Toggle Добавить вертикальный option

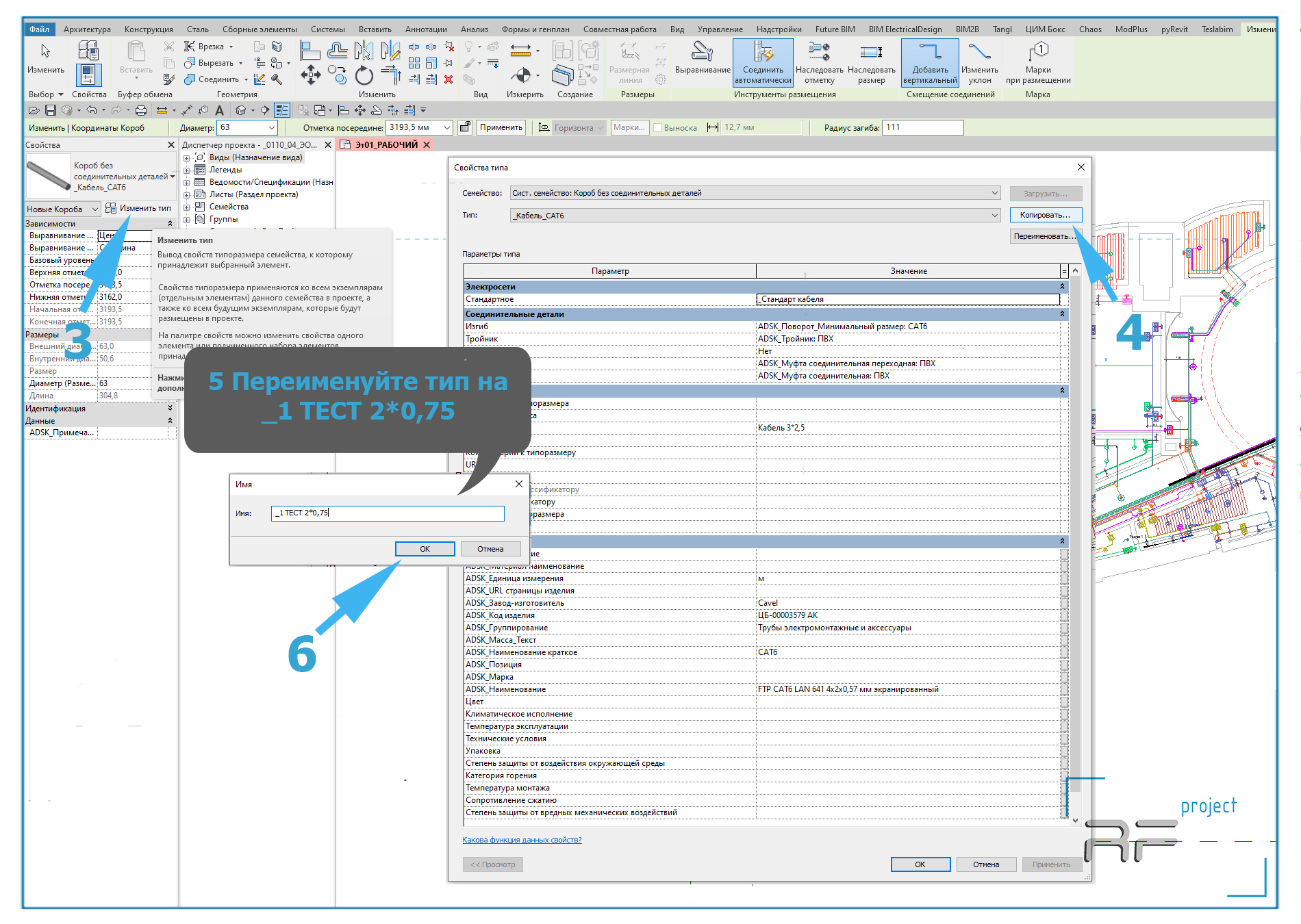pyautogui.click(x=930, y=62)
